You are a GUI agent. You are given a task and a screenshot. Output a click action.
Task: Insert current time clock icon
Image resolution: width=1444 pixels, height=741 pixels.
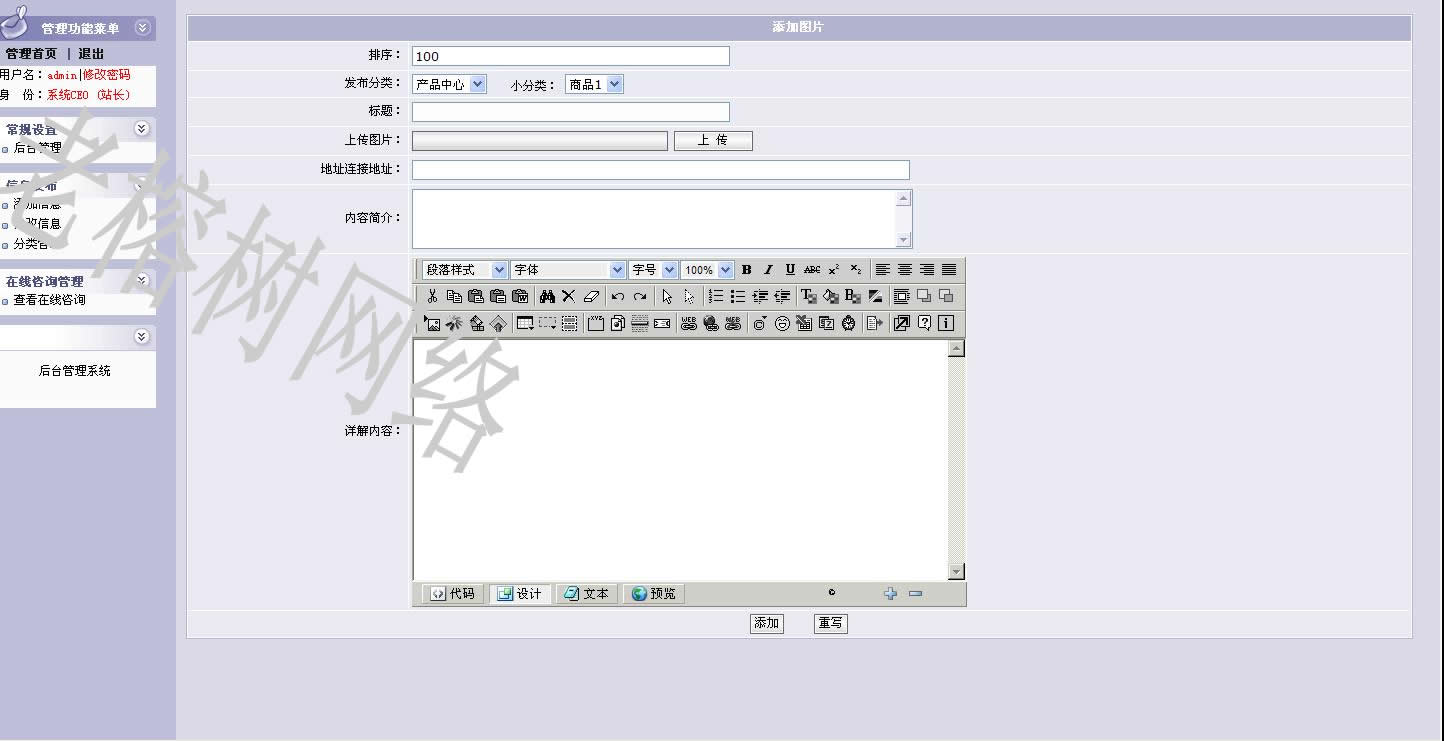coord(848,323)
